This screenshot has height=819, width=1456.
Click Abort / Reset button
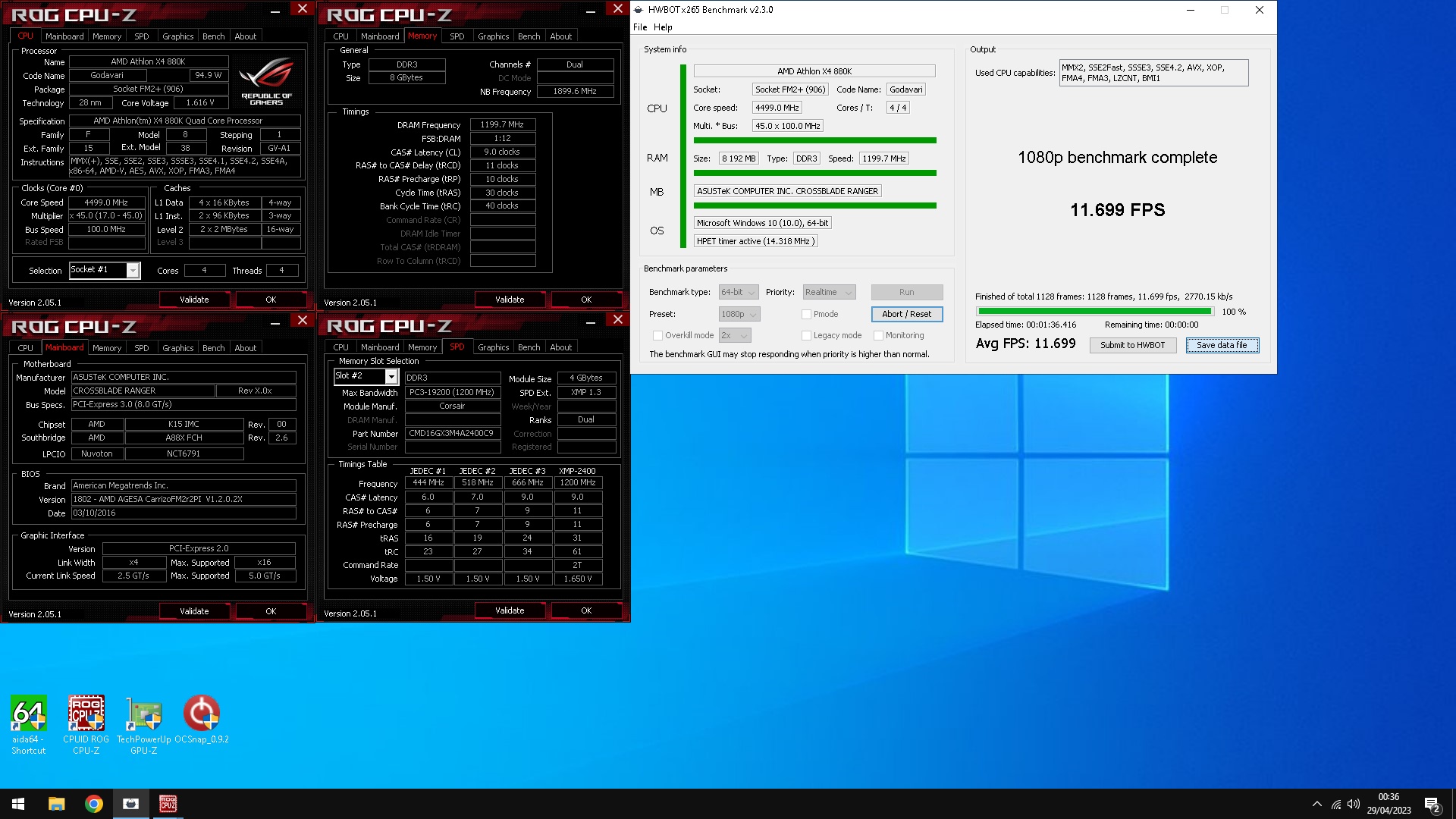coord(907,314)
